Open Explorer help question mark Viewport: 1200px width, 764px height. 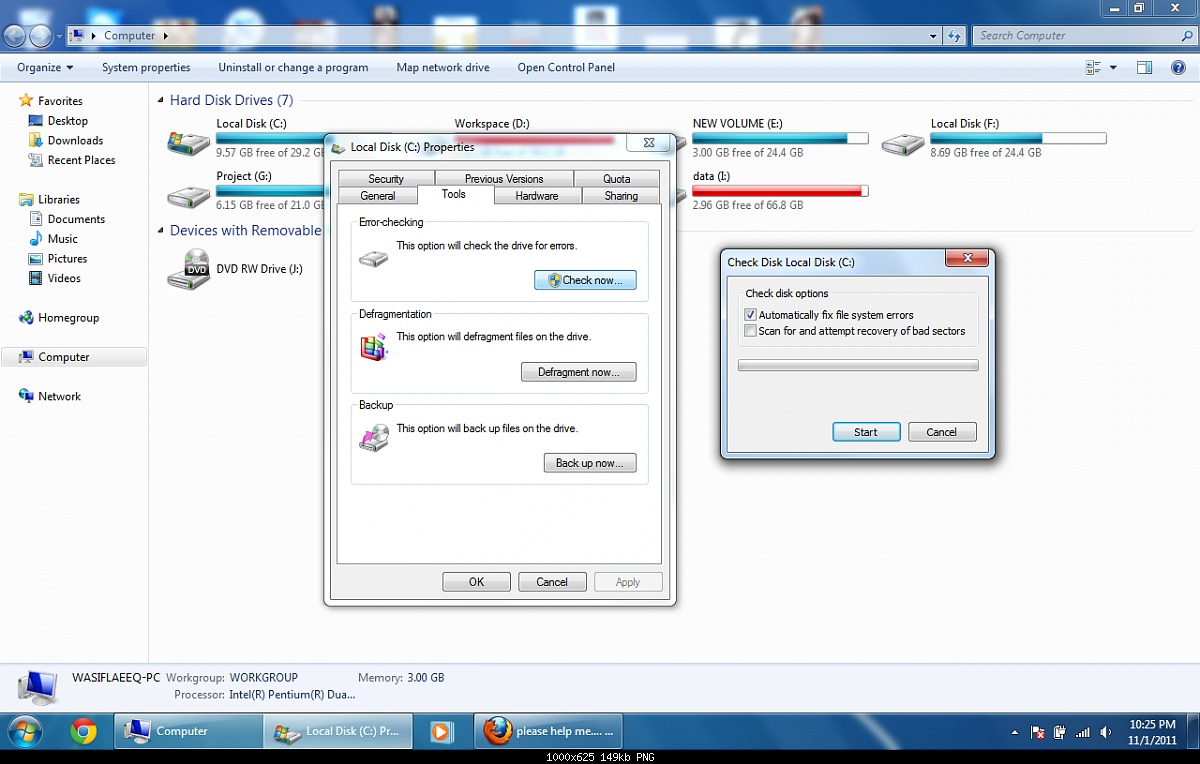(x=1176, y=68)
